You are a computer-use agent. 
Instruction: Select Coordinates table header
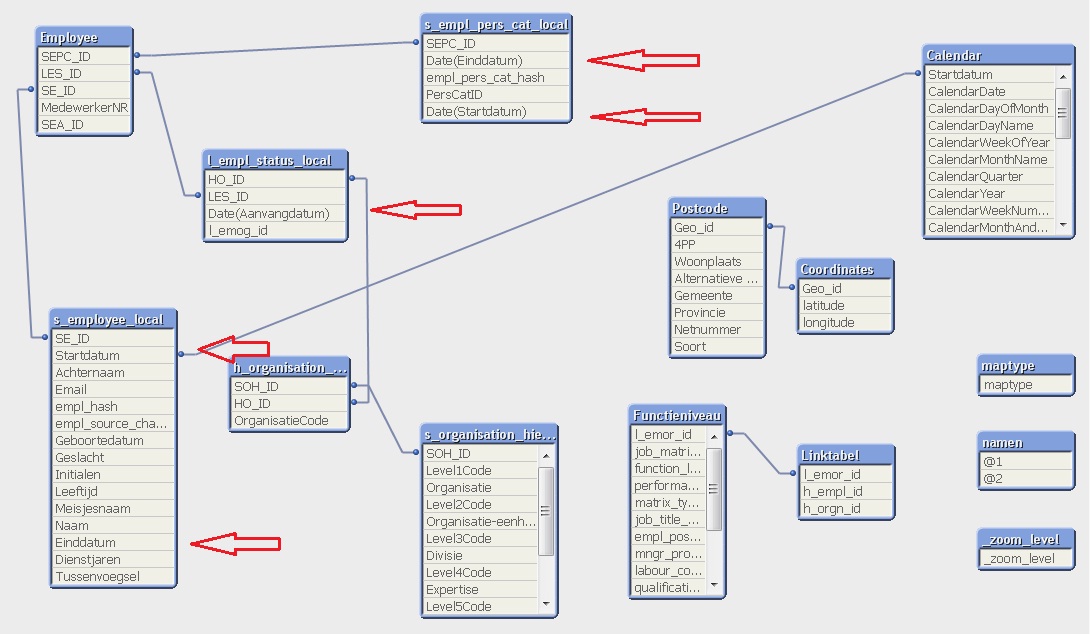click(x=845, y=270)
